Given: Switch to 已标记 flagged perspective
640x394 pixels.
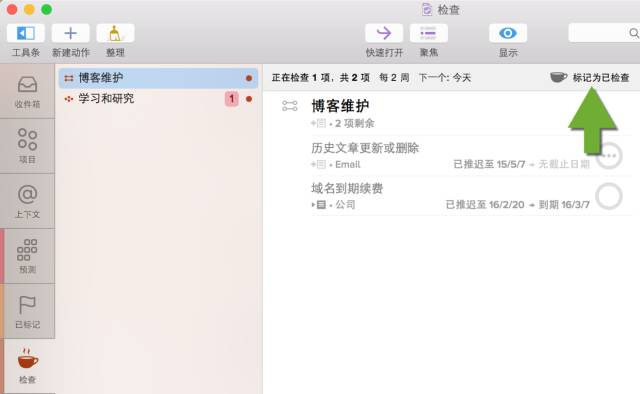Looking at the screenshot, I should [27, 311].
